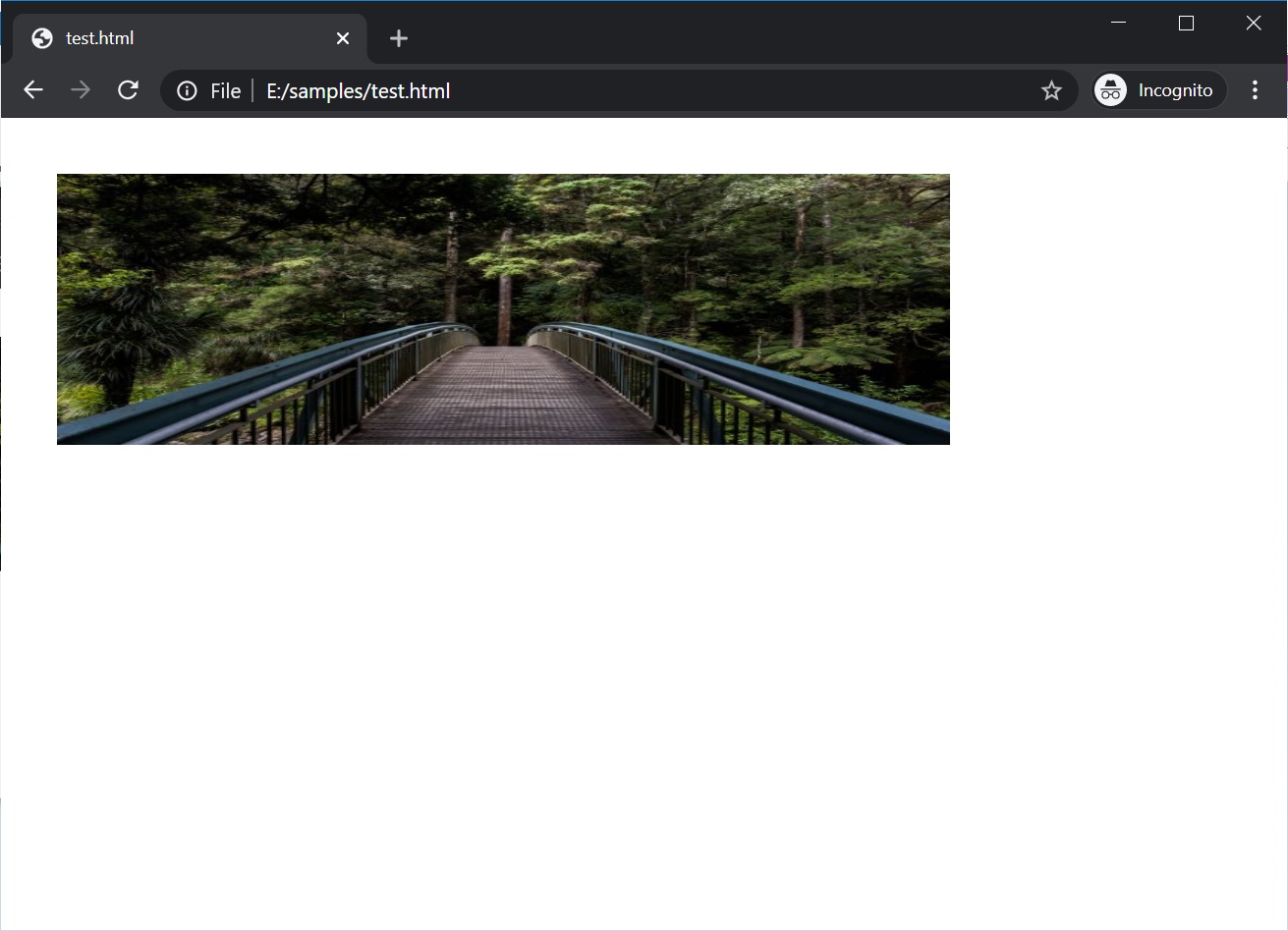Click the globe favicon on the test.html tab
The image size is (1288, 931).
pyautogui.click(x=40, y=37)
